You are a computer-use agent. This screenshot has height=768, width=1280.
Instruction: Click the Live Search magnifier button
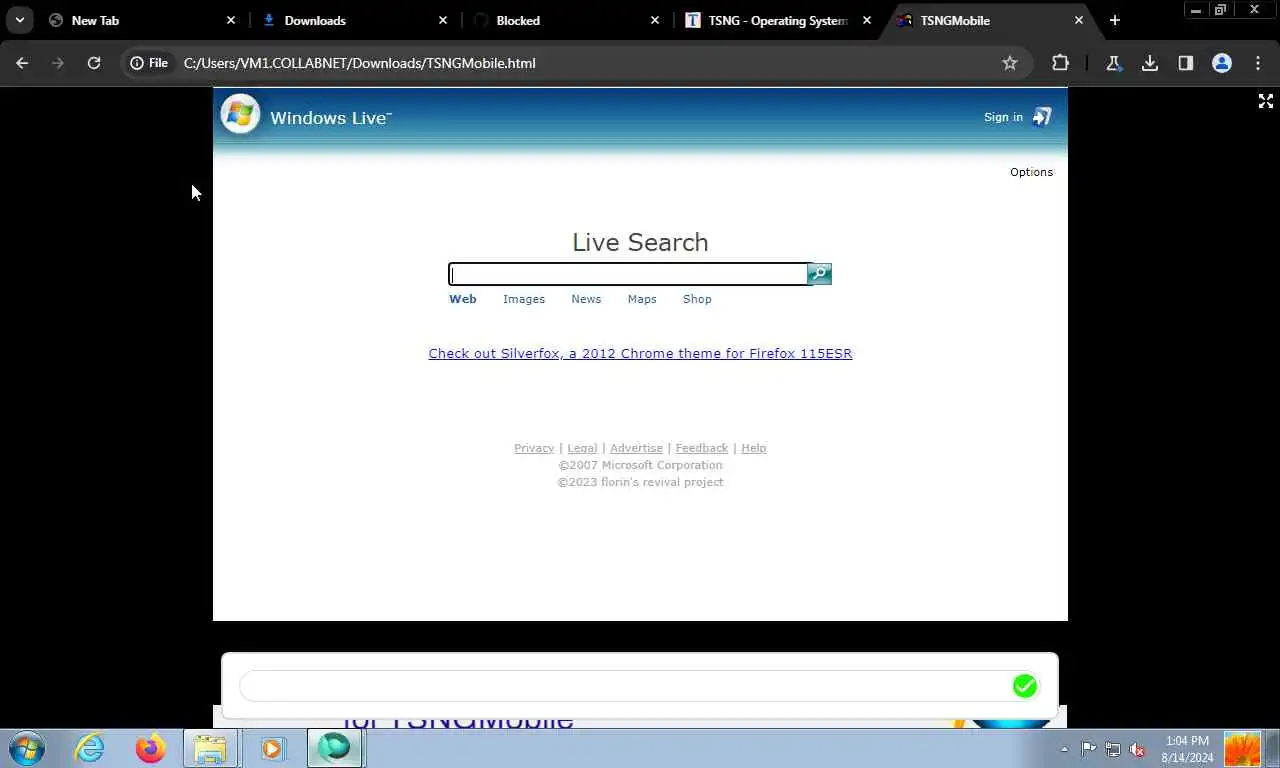tap(819, 274)
